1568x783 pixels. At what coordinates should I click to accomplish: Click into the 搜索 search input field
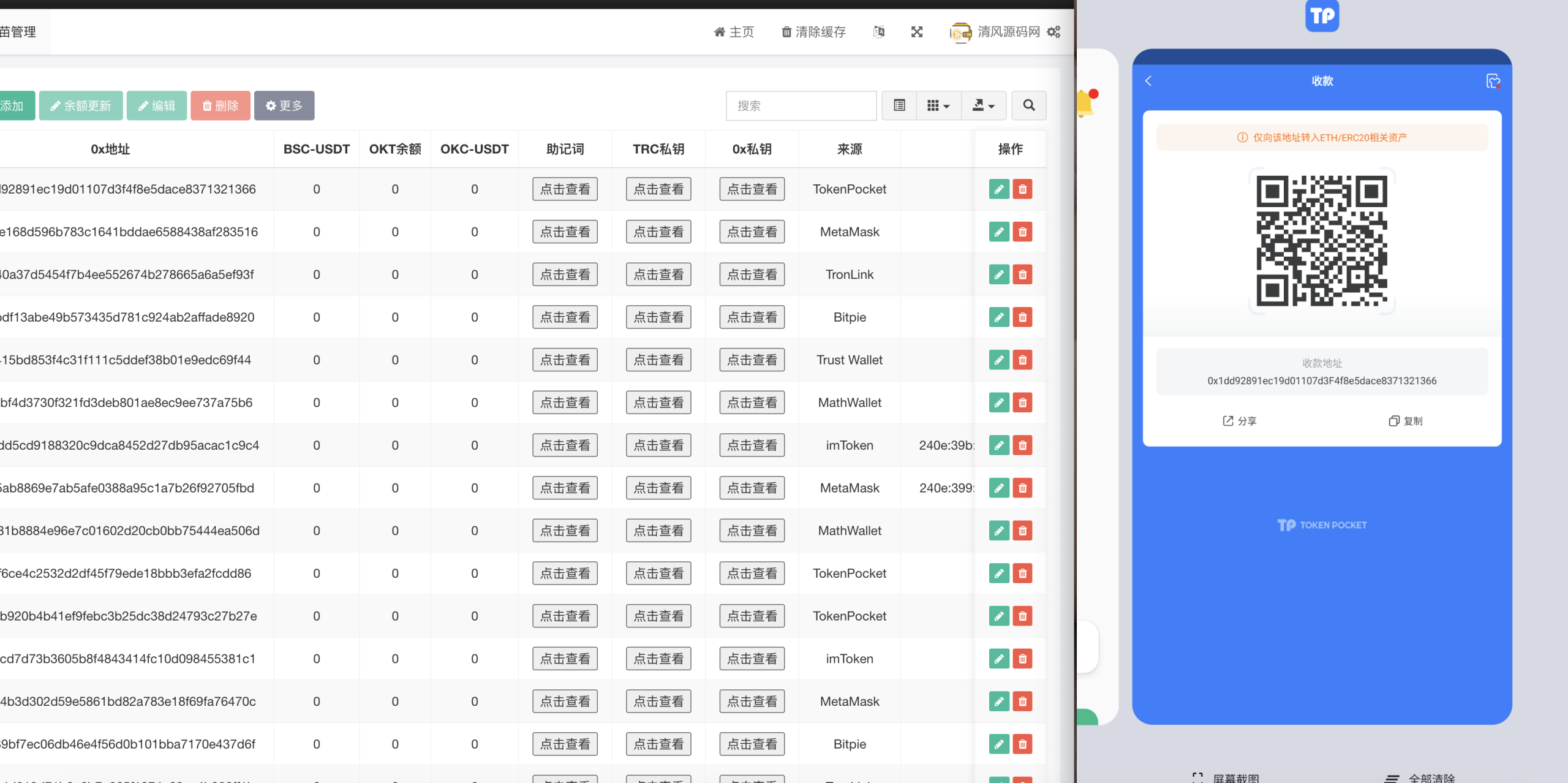801,105
